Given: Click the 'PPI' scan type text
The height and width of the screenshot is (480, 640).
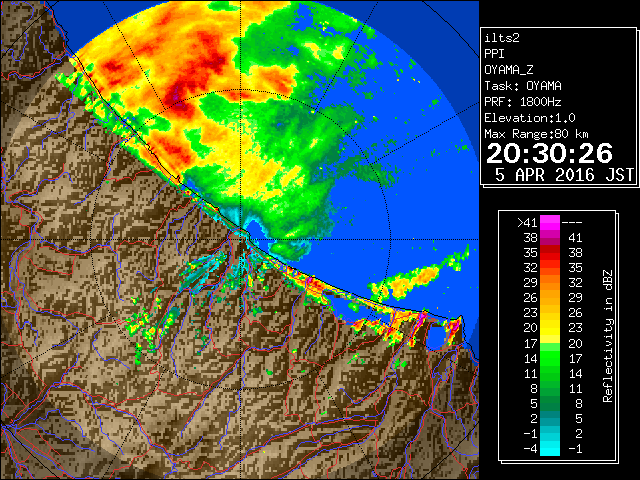Looking at the screenshot, I should [x=494, y=54].
